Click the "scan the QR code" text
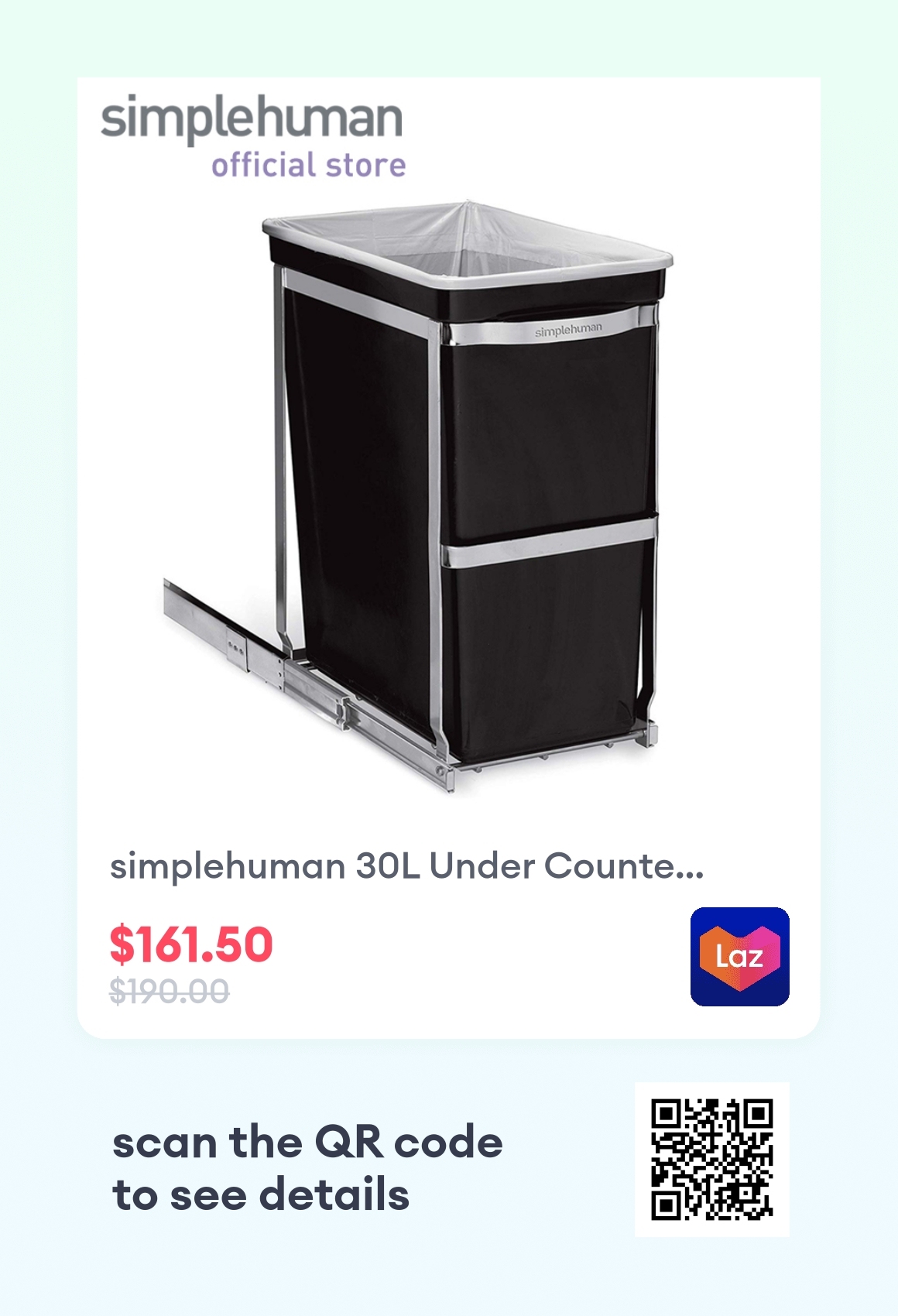Viewport: 898px width, 1316px height. (x=307, y=1143)
